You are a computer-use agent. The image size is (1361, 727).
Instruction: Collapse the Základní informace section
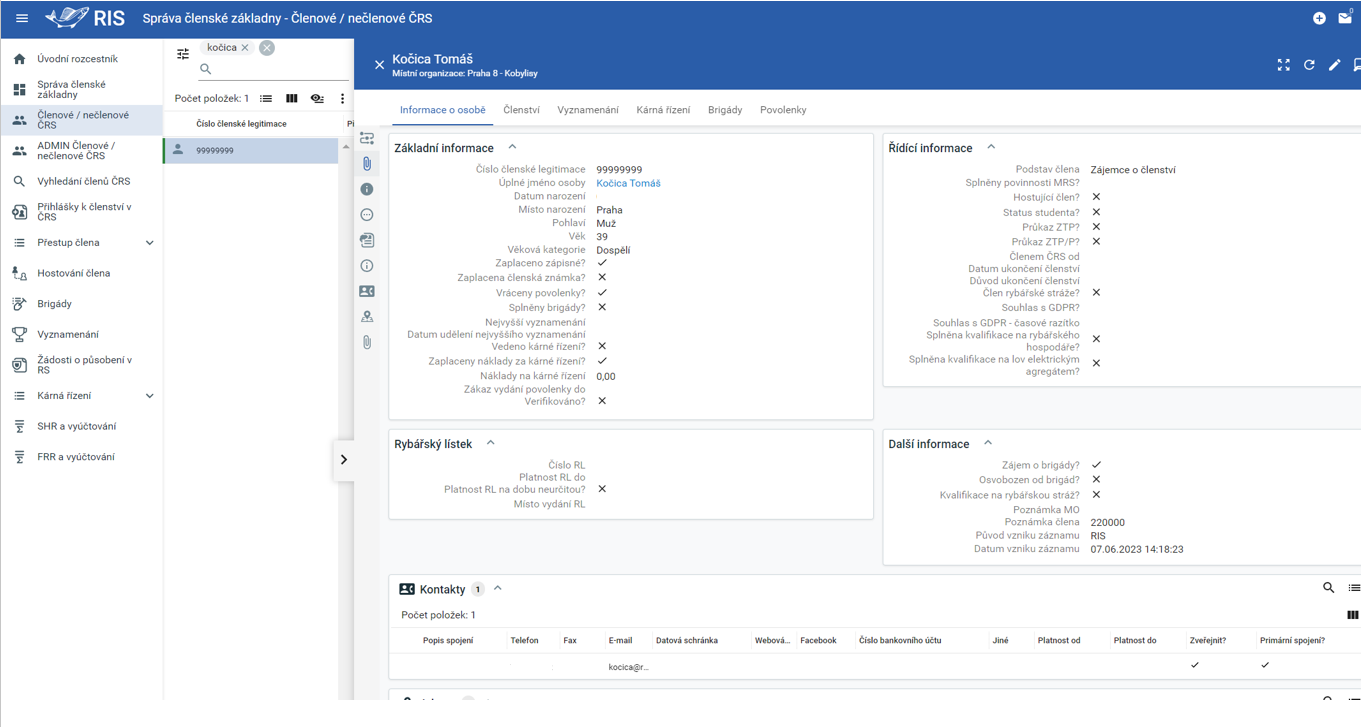click(512, 147)
